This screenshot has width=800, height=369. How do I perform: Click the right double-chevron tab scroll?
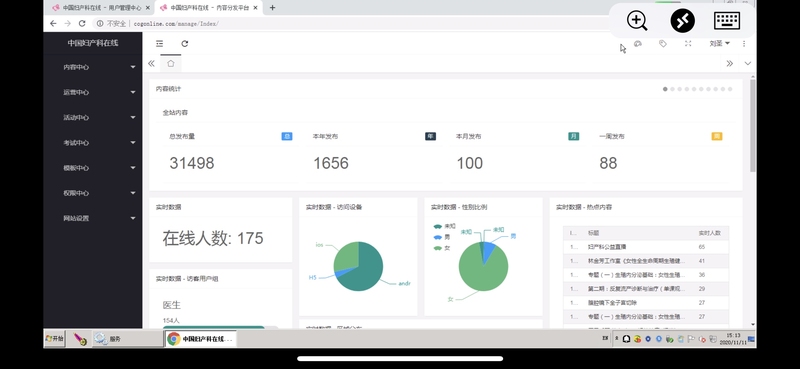click(730, 63)
